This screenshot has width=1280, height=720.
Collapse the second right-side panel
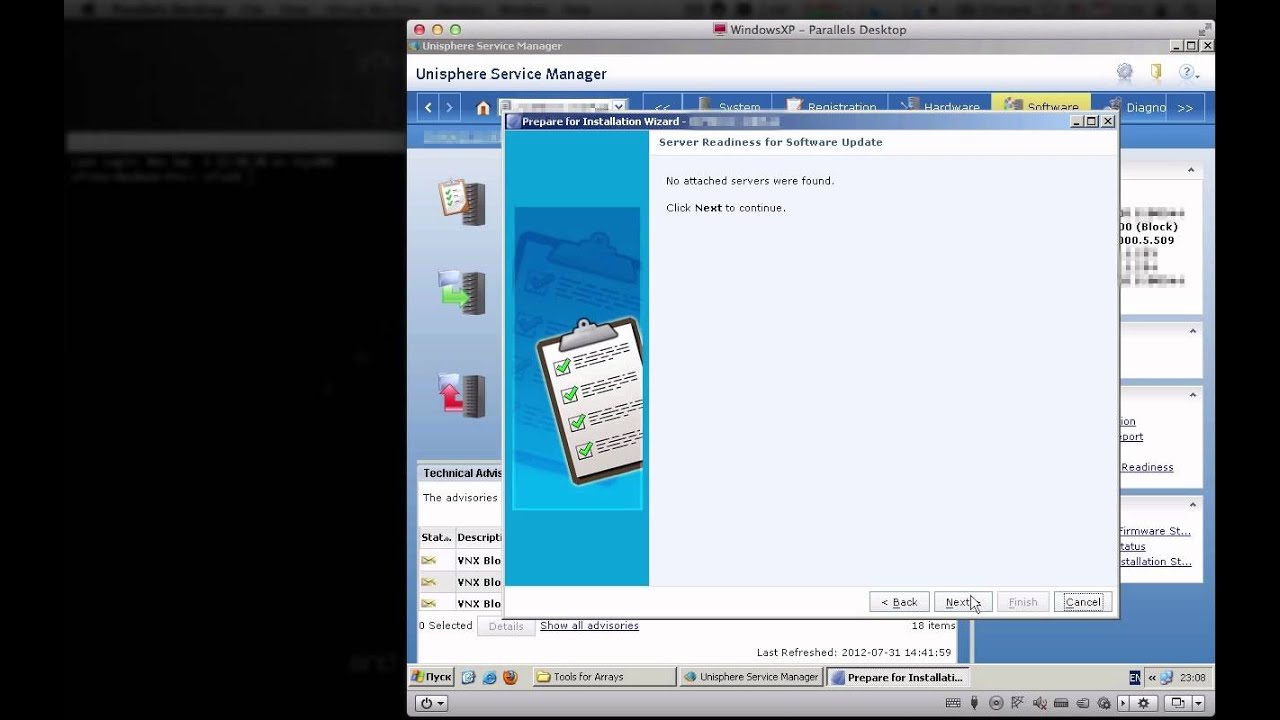[x=1191, y=330]
